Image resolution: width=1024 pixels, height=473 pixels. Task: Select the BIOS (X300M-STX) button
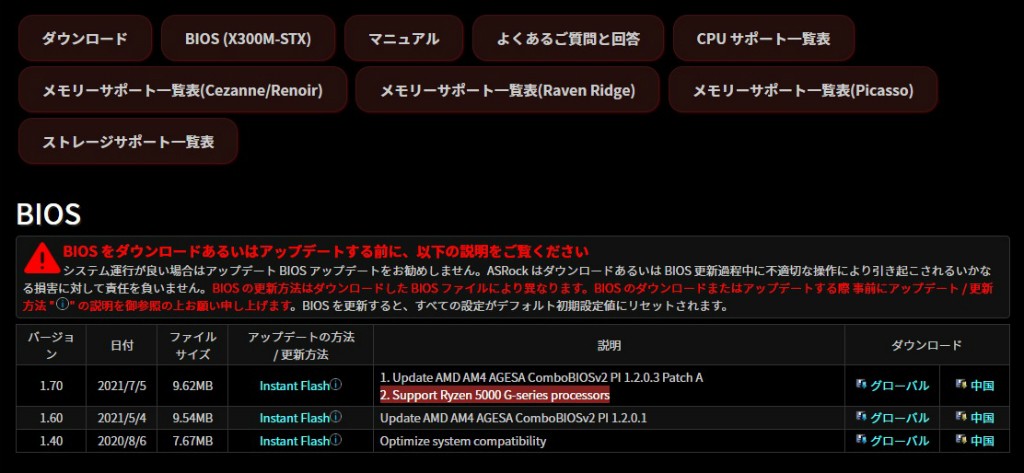pos(248,39)
